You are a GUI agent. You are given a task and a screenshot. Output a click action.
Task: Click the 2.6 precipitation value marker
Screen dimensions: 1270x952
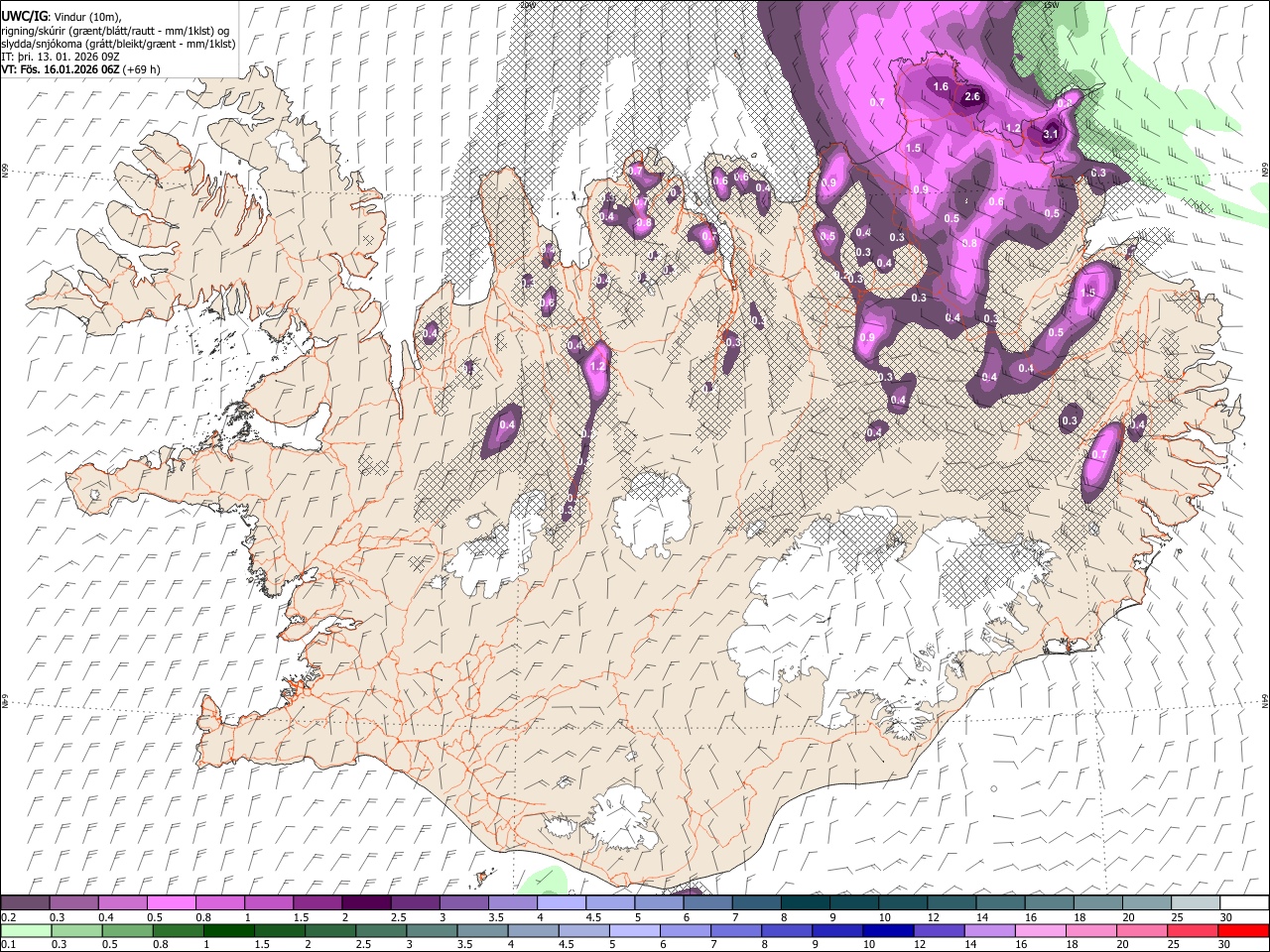coord(972,96)
